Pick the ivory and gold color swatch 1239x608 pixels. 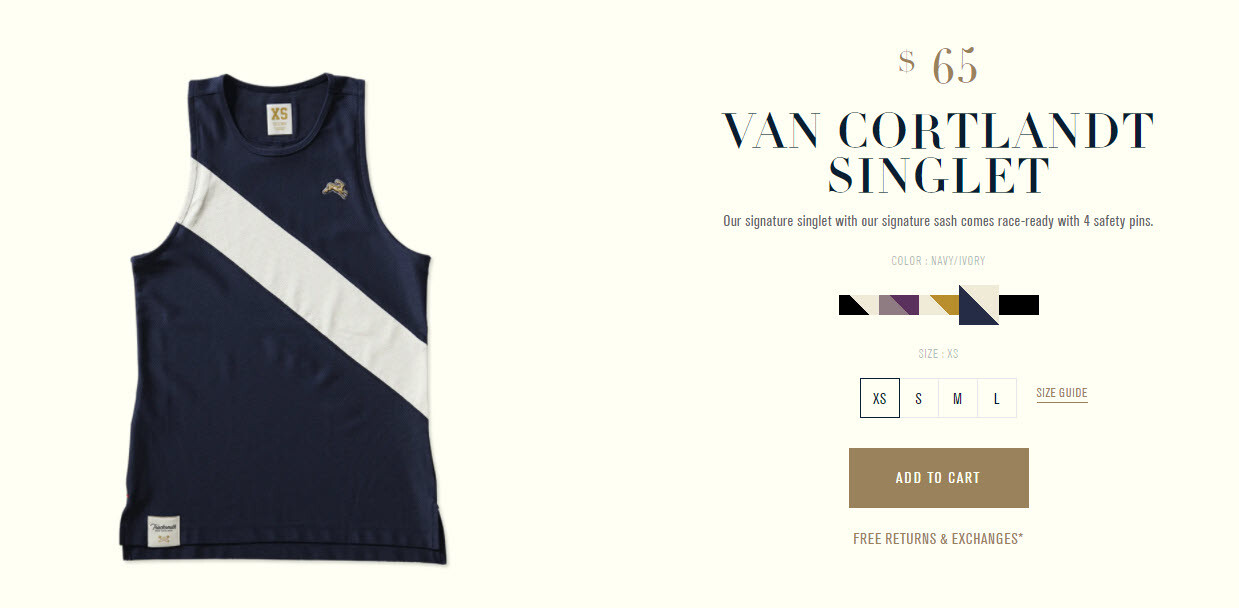tap(939, 305)
